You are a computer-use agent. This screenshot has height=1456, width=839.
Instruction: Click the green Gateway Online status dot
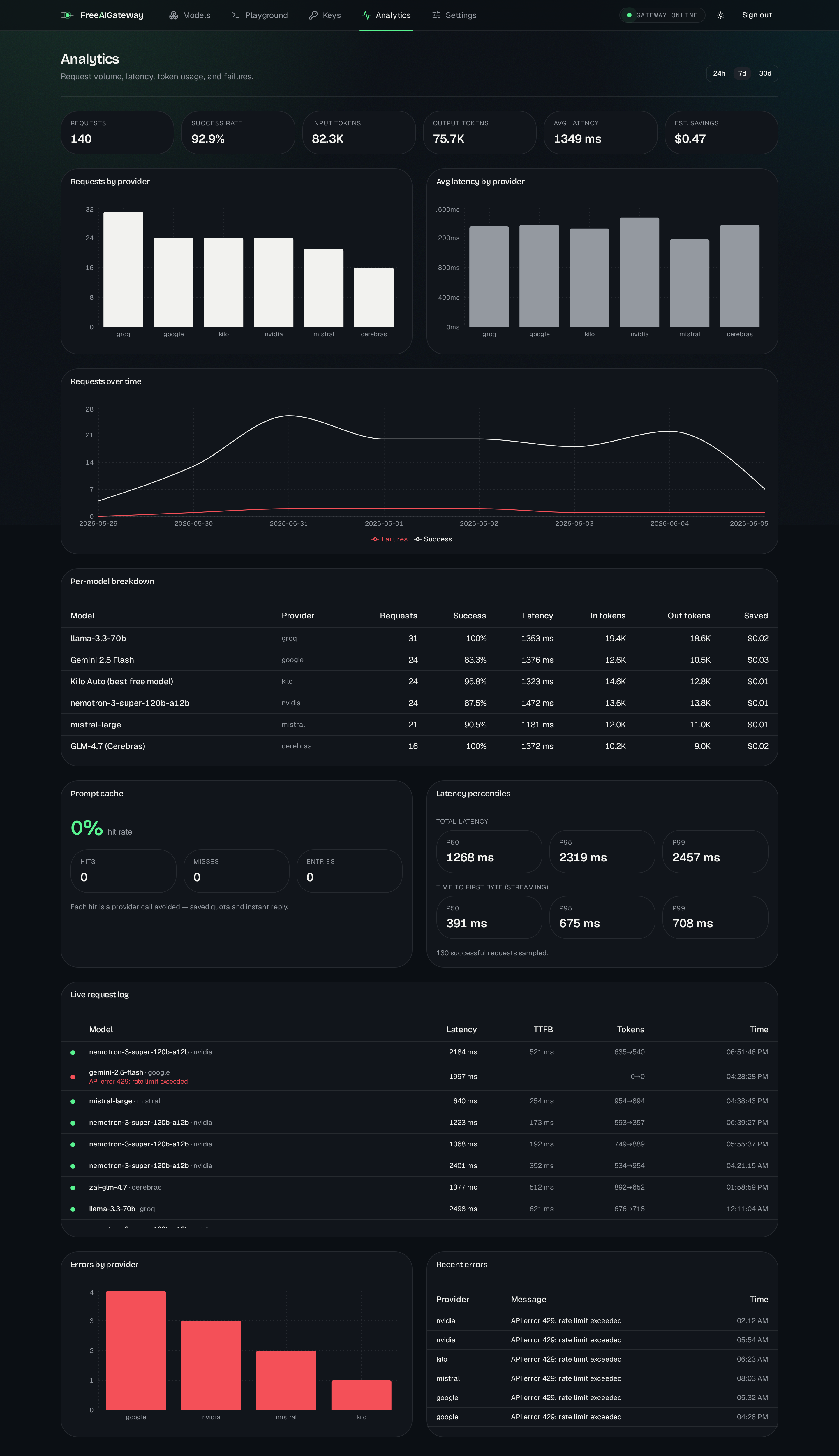(629, 15)
